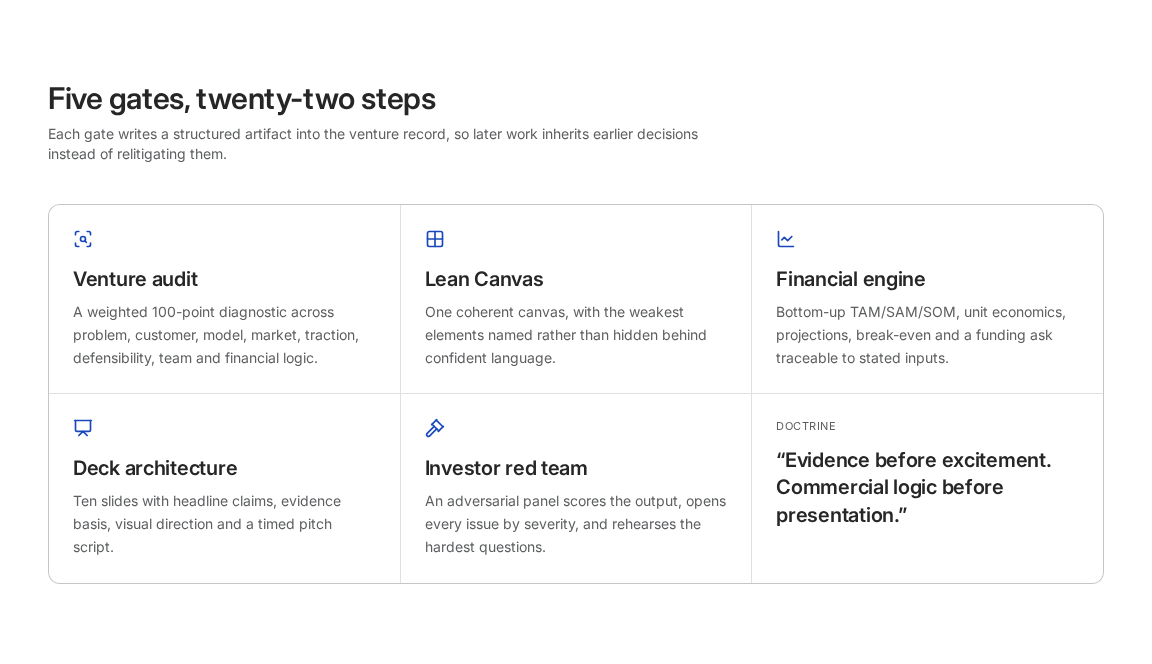Click the "DOCTRINE" label
Screen dimensions: 1152x664
tap(806, 426)
